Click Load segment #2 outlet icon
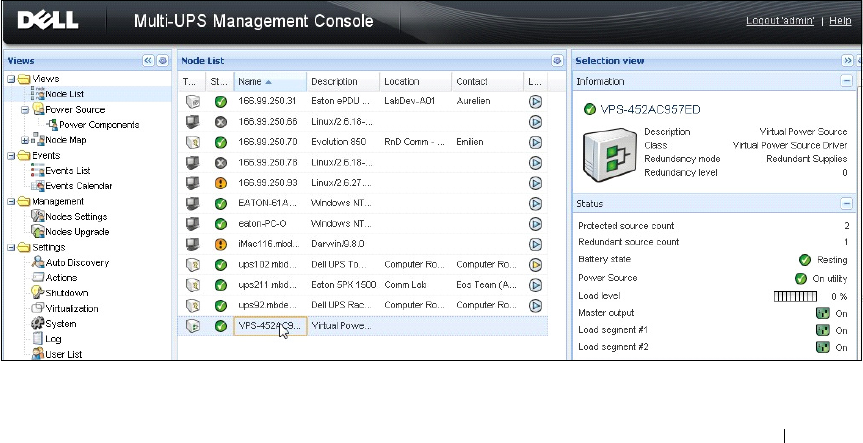 [823, 348]
